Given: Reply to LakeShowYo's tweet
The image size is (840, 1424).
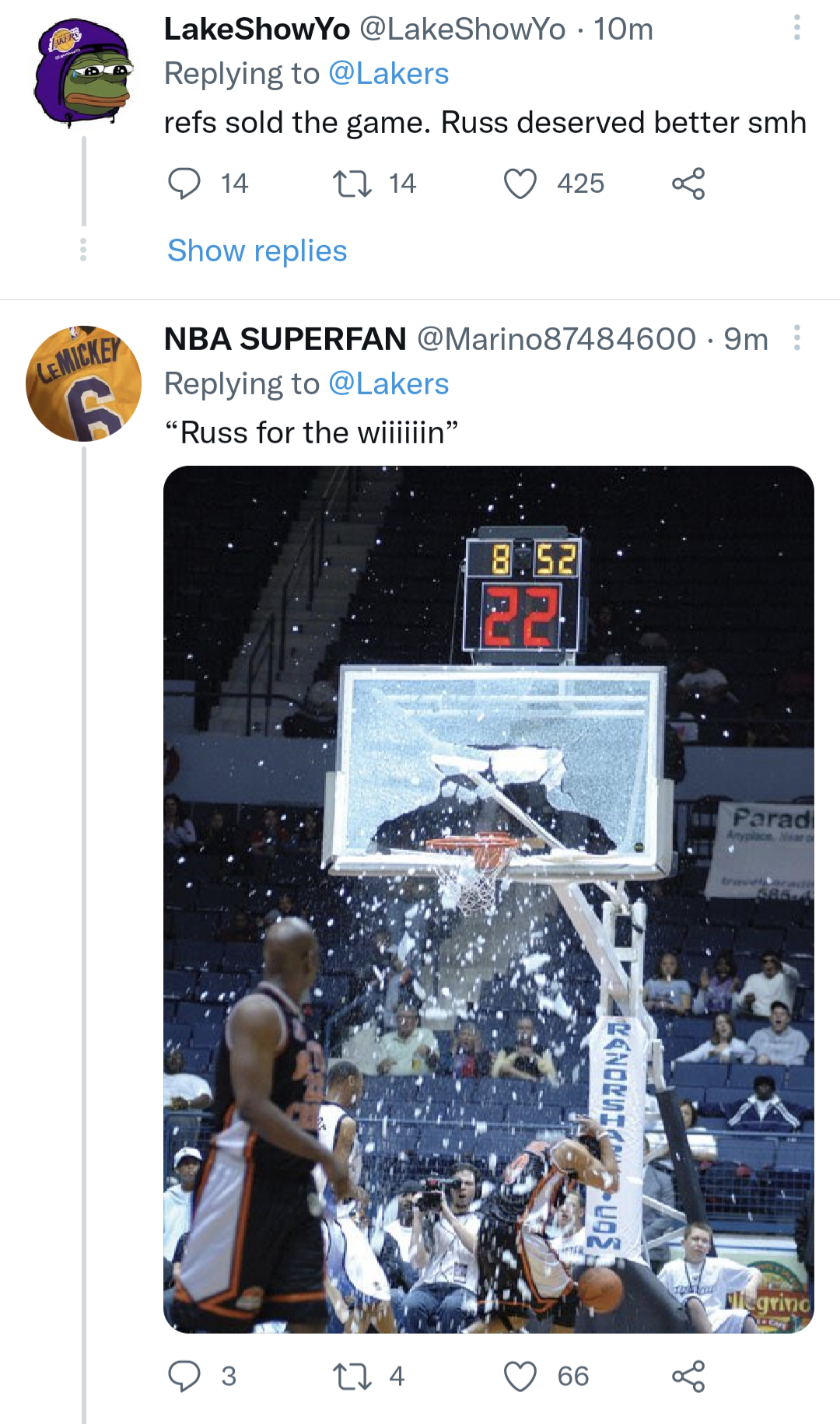Looking at the screenshot, I should (184, 184).
